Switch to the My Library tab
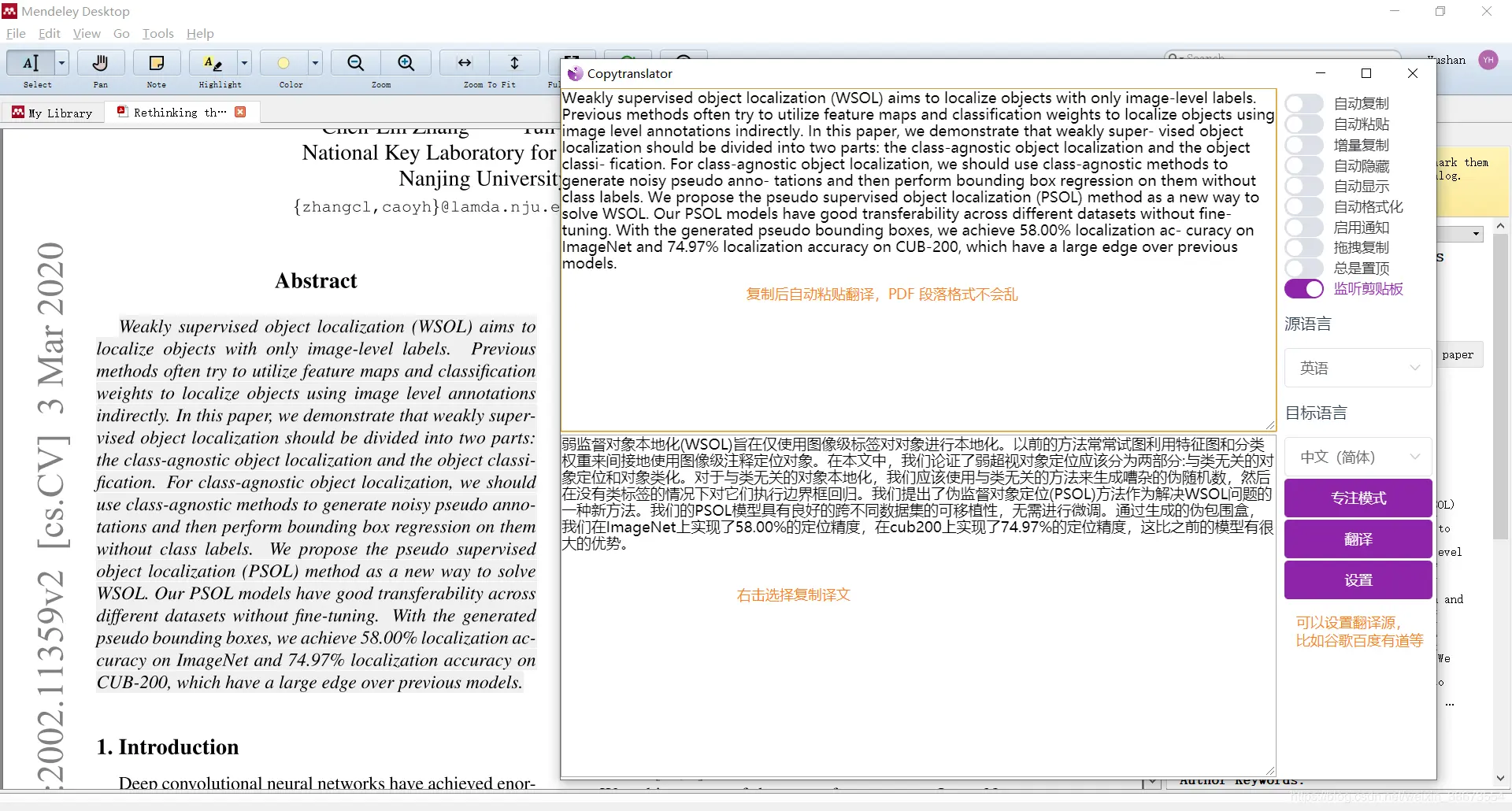 coord(53,113)
